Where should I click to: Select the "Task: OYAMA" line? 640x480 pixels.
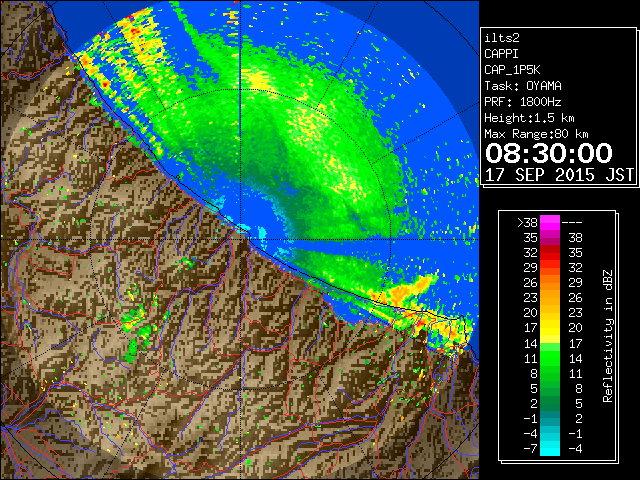pyautogui.click(x=523, y=86)
